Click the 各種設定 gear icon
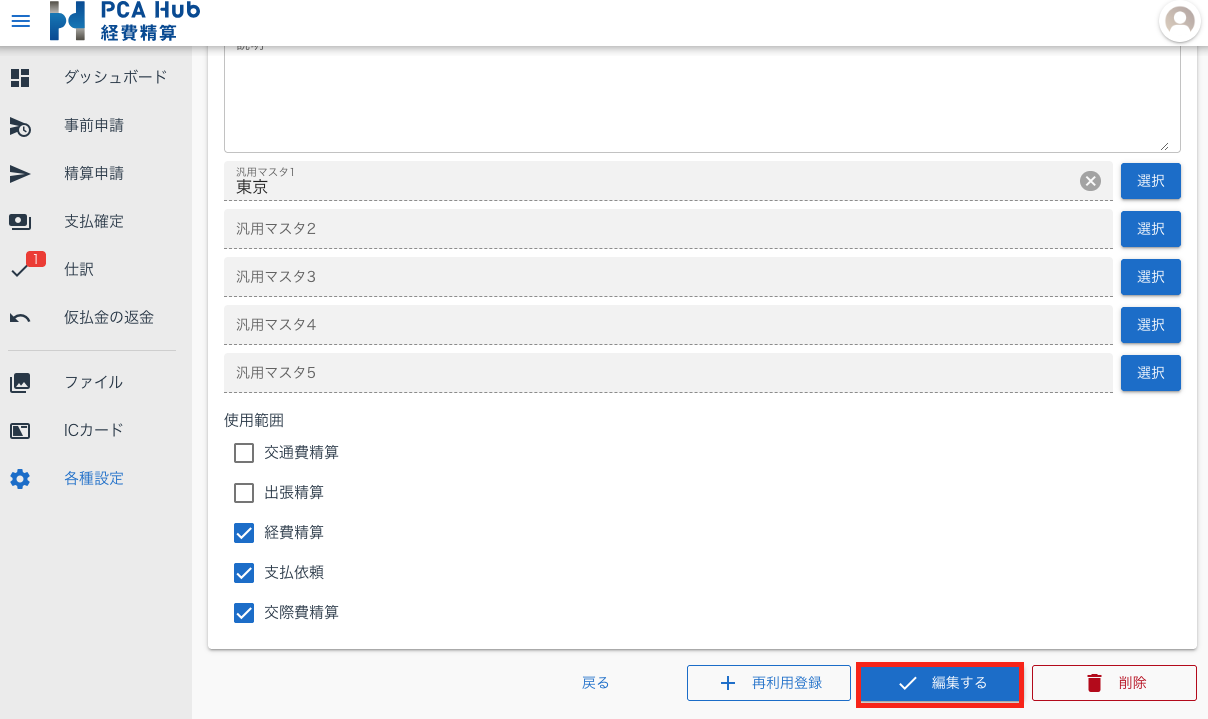The height and width of the screenshot is (719, 1208). tap(20, 479)
